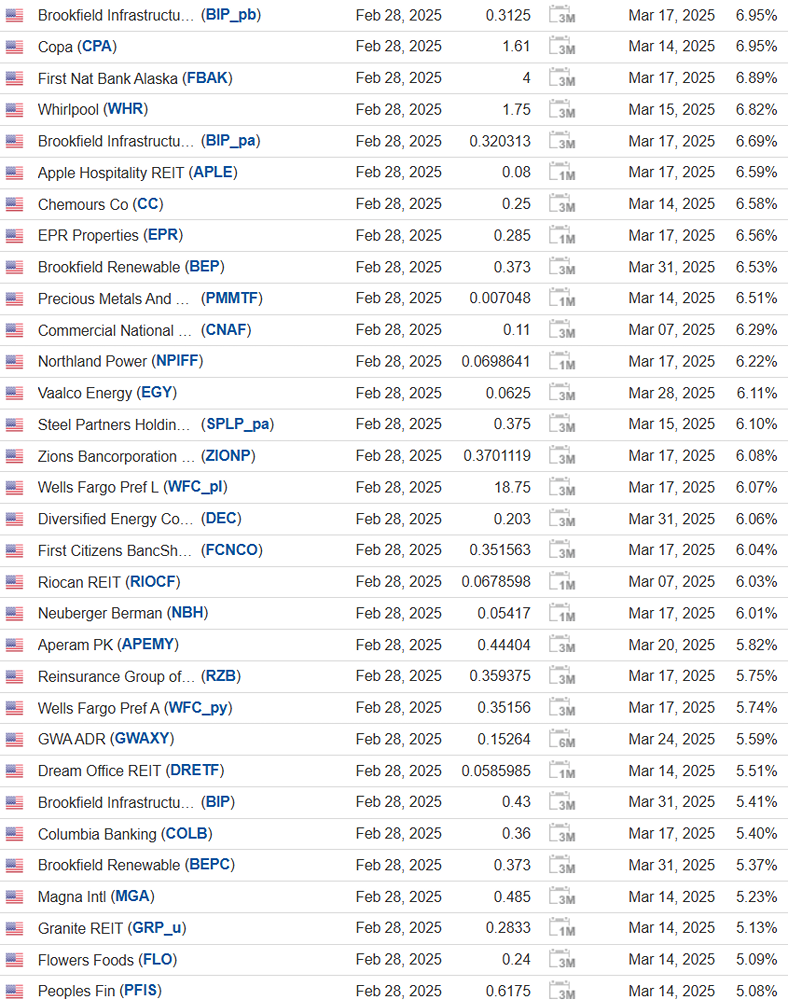
Task: Click the 1M frequency icon in the Northland Power row
Action: point(562,362)
